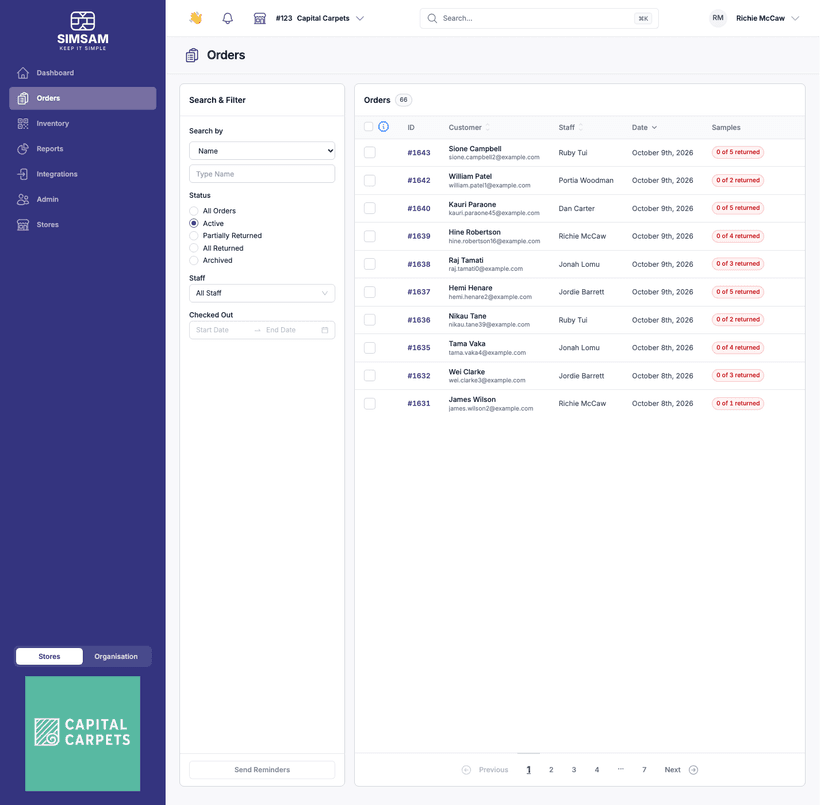
Task: Choose Partially Returned status radio
Action: click(x=194, y=236)
